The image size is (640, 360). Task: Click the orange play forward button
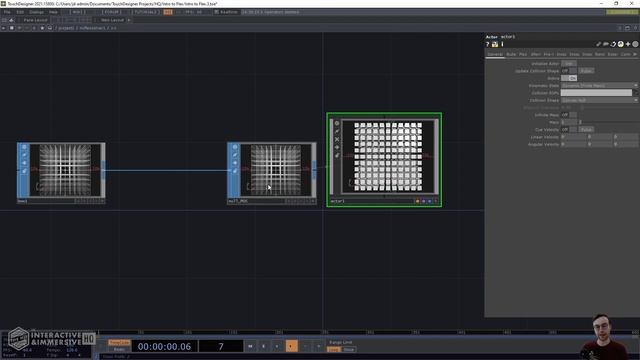coord(291,347)
